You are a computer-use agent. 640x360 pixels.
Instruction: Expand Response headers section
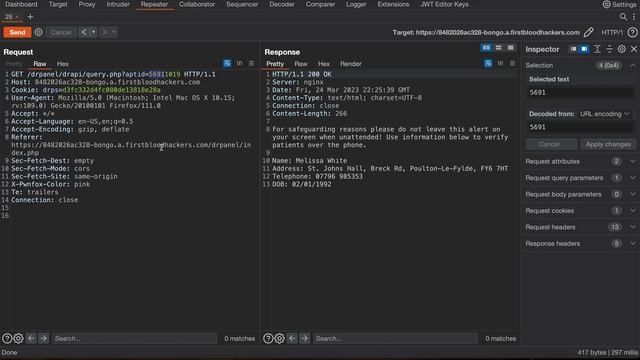click(x=580, y=244)
